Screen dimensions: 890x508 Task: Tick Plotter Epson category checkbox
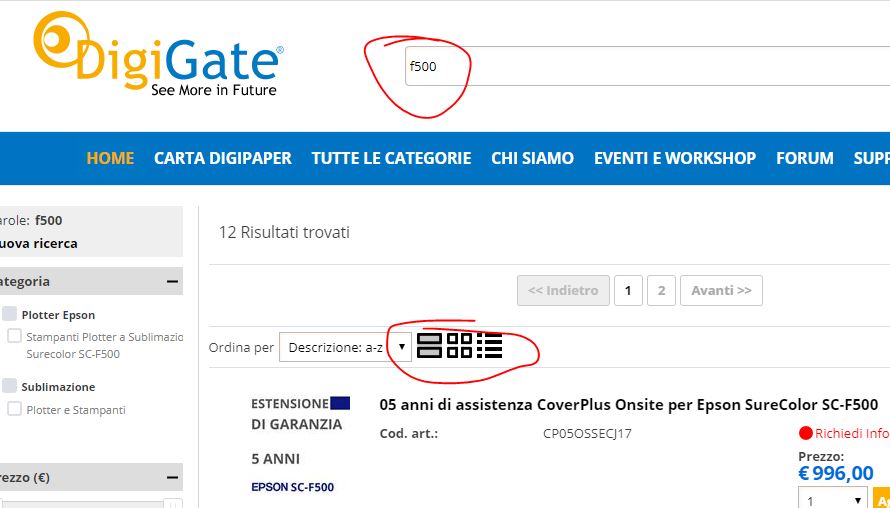click(x=10, y=314)
